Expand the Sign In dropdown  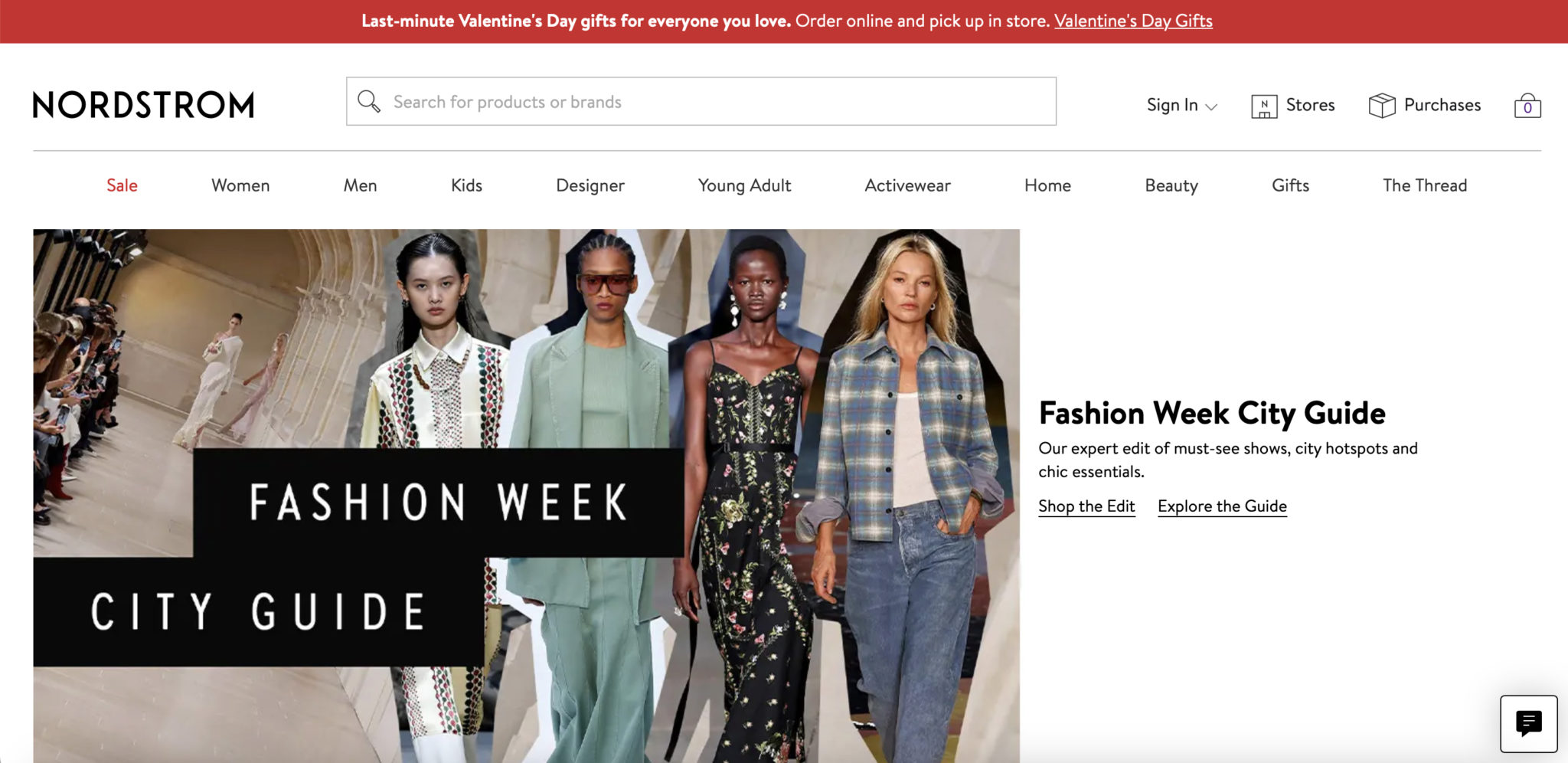pos(1181,105)
